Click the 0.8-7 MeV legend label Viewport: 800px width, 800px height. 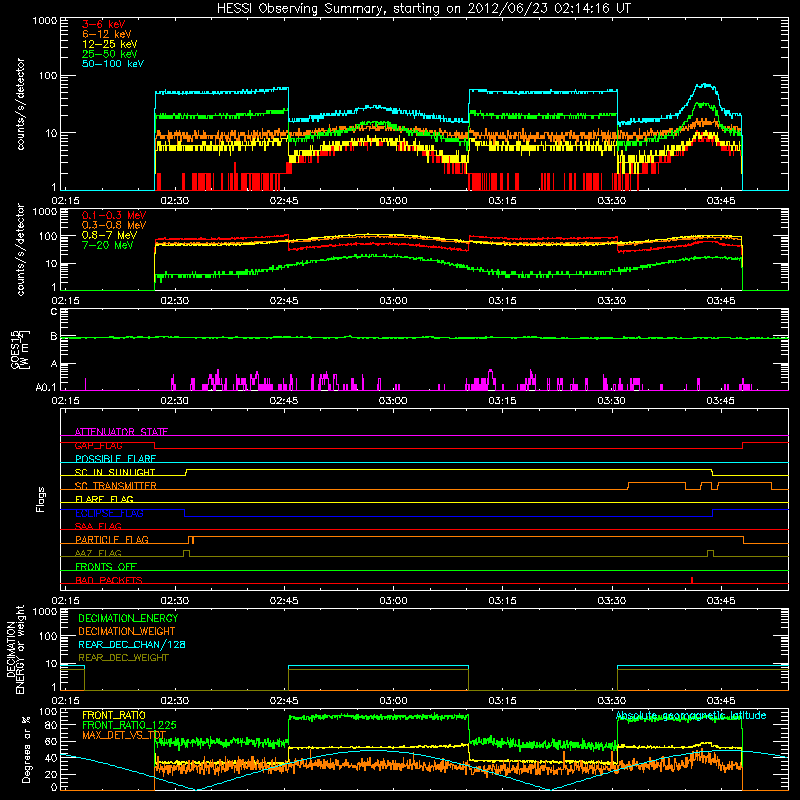click(109, 235)
